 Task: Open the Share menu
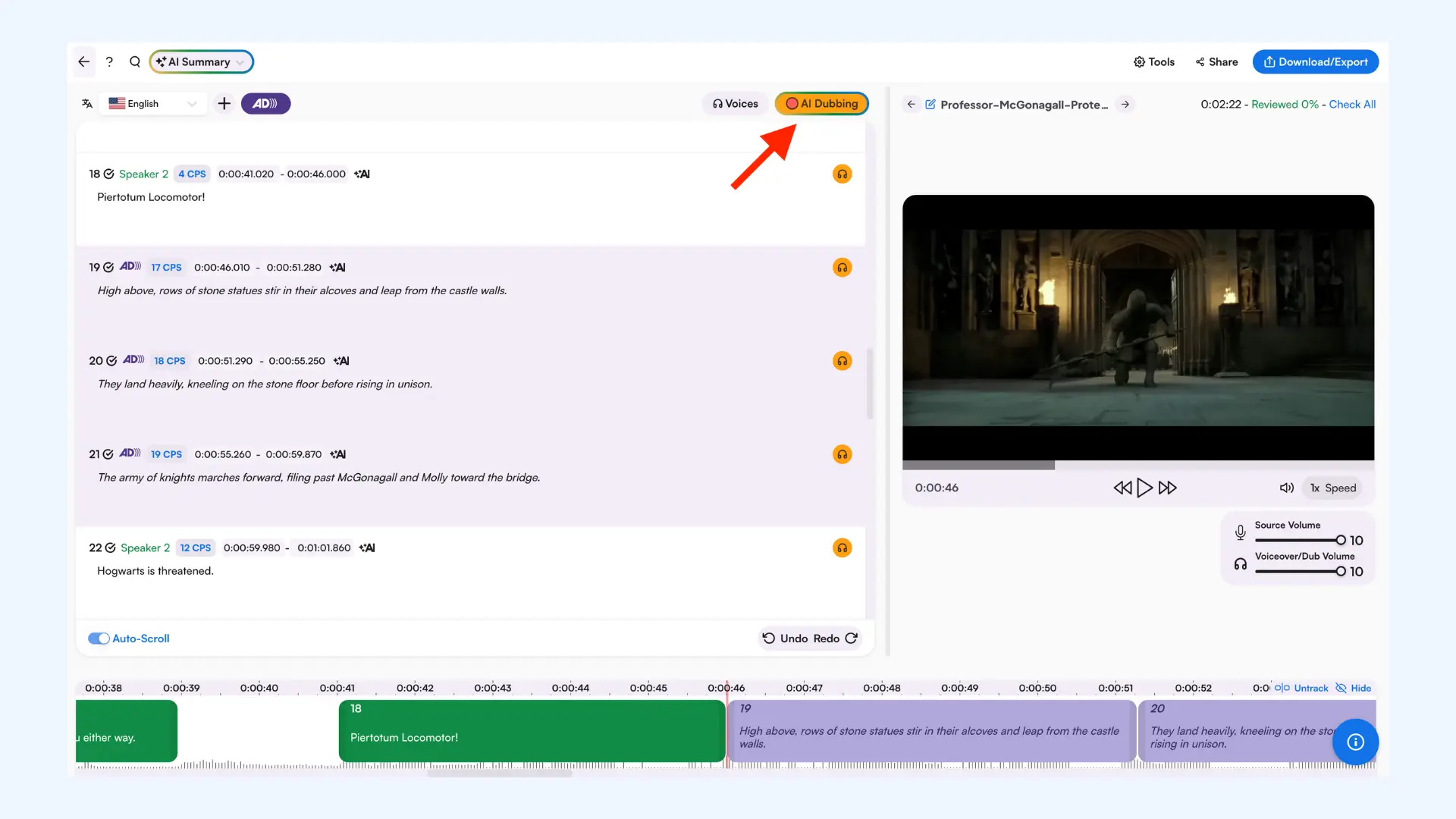[x=1216, y=61]
